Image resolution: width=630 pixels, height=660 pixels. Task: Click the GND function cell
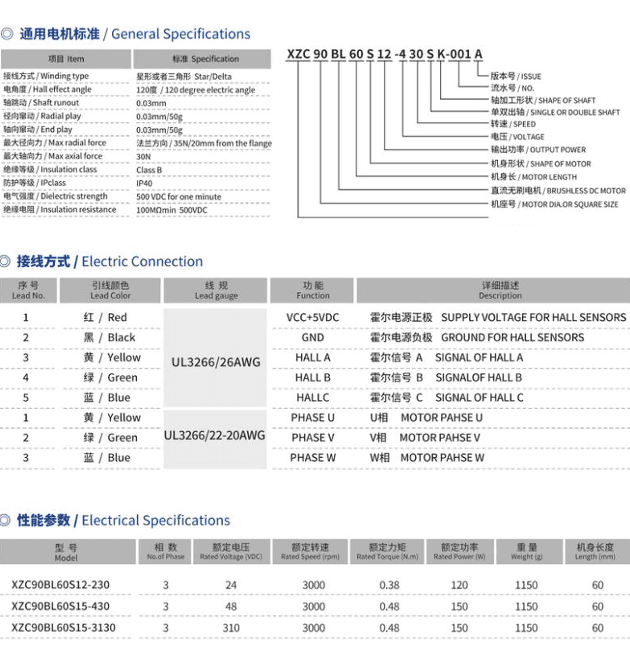[313, 338]
